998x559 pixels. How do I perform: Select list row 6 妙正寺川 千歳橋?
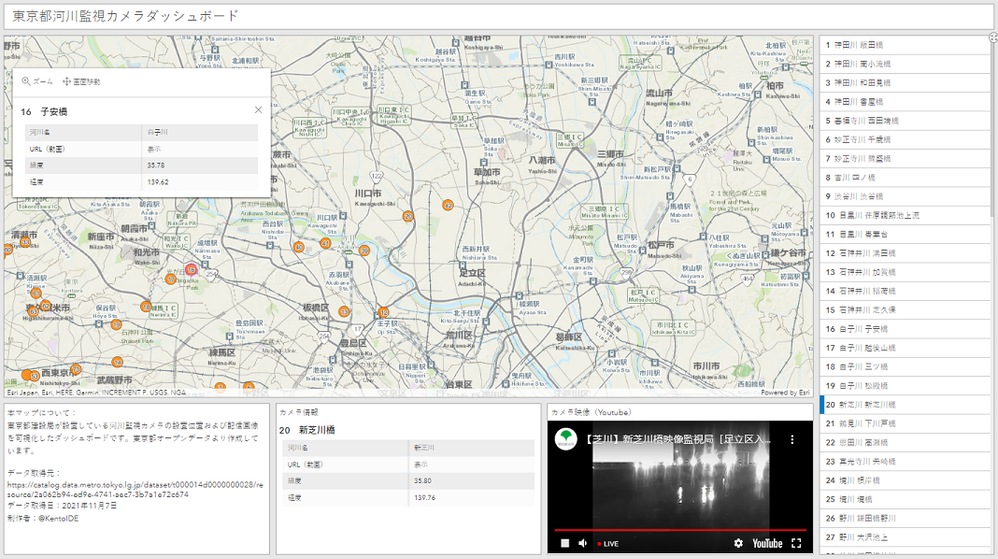pos(904,139)
